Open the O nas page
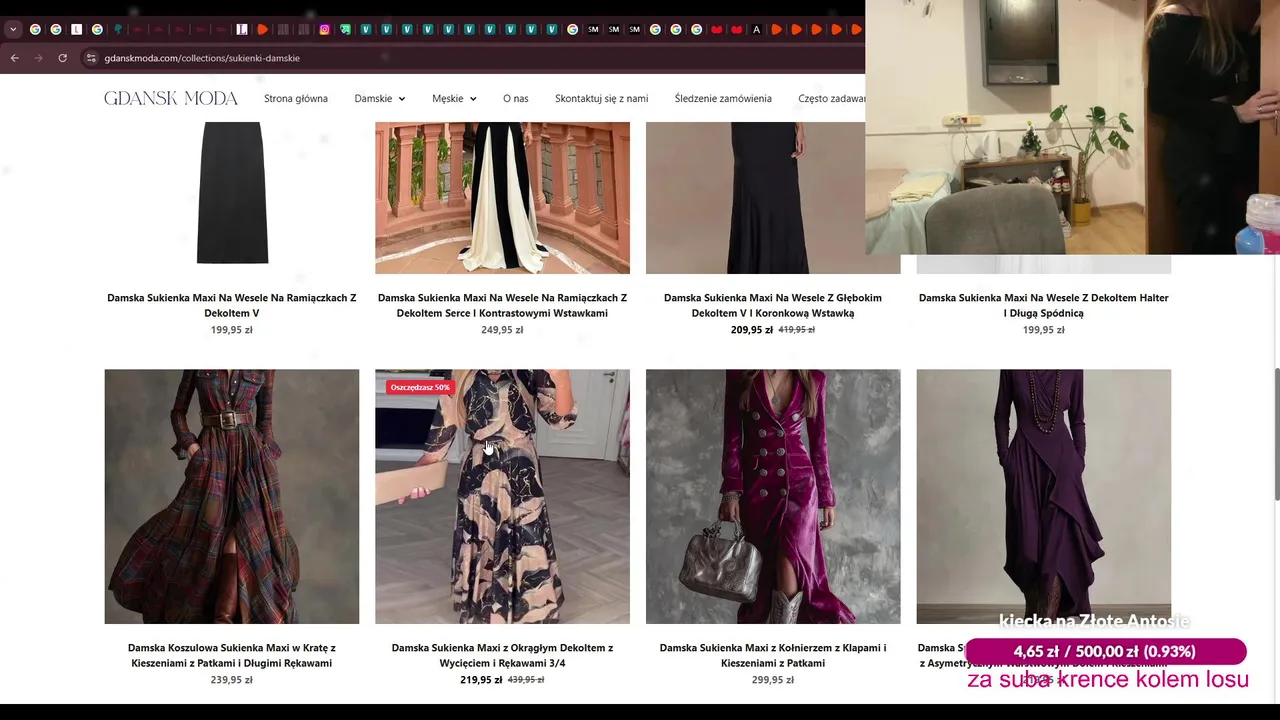Screen dimensions: 1280x720 point(516,98)
